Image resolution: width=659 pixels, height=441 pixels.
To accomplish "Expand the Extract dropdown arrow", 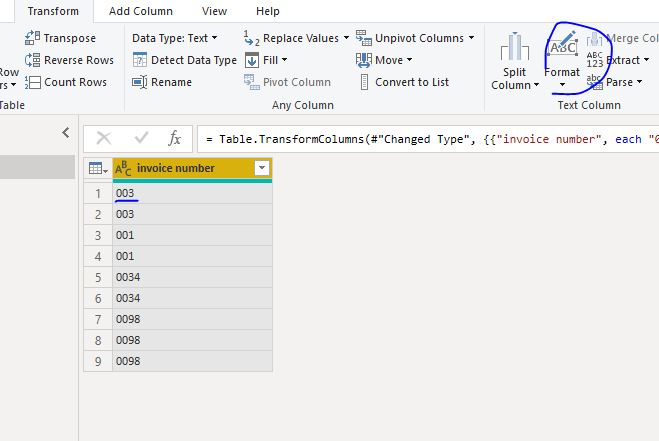I will click(646, 60).
